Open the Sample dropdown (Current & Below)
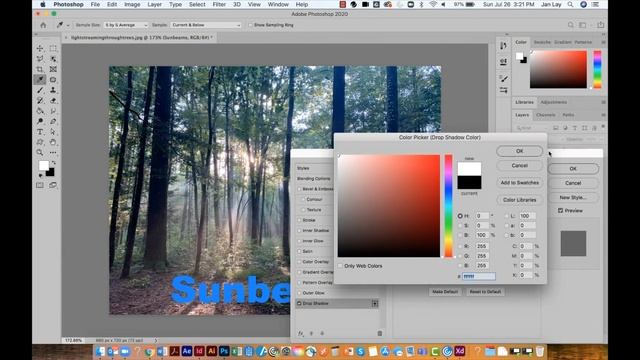This screenshot has height=360, width=640. click(206, 25)
